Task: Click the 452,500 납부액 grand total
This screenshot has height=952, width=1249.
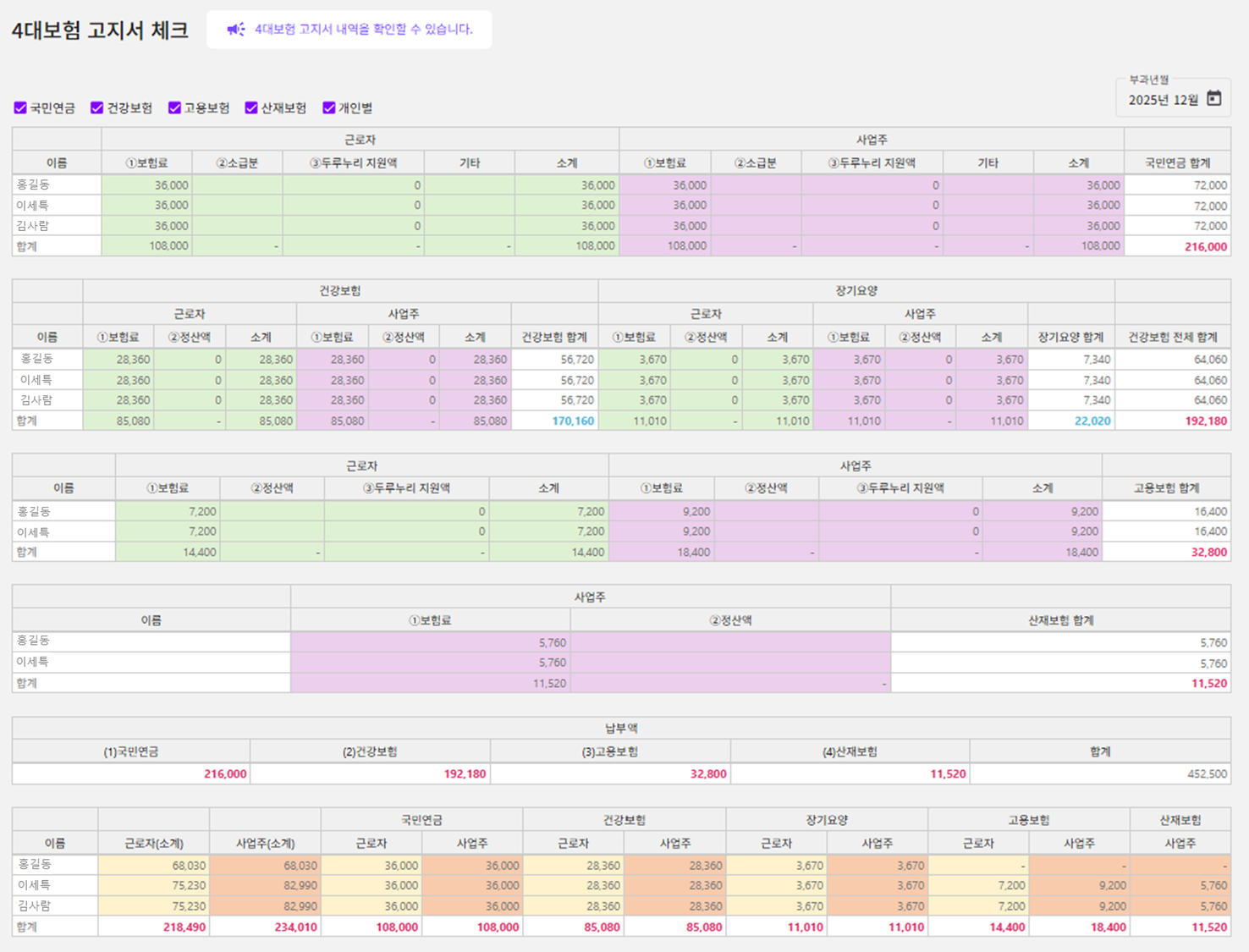Action: (x=1207, y=773)
